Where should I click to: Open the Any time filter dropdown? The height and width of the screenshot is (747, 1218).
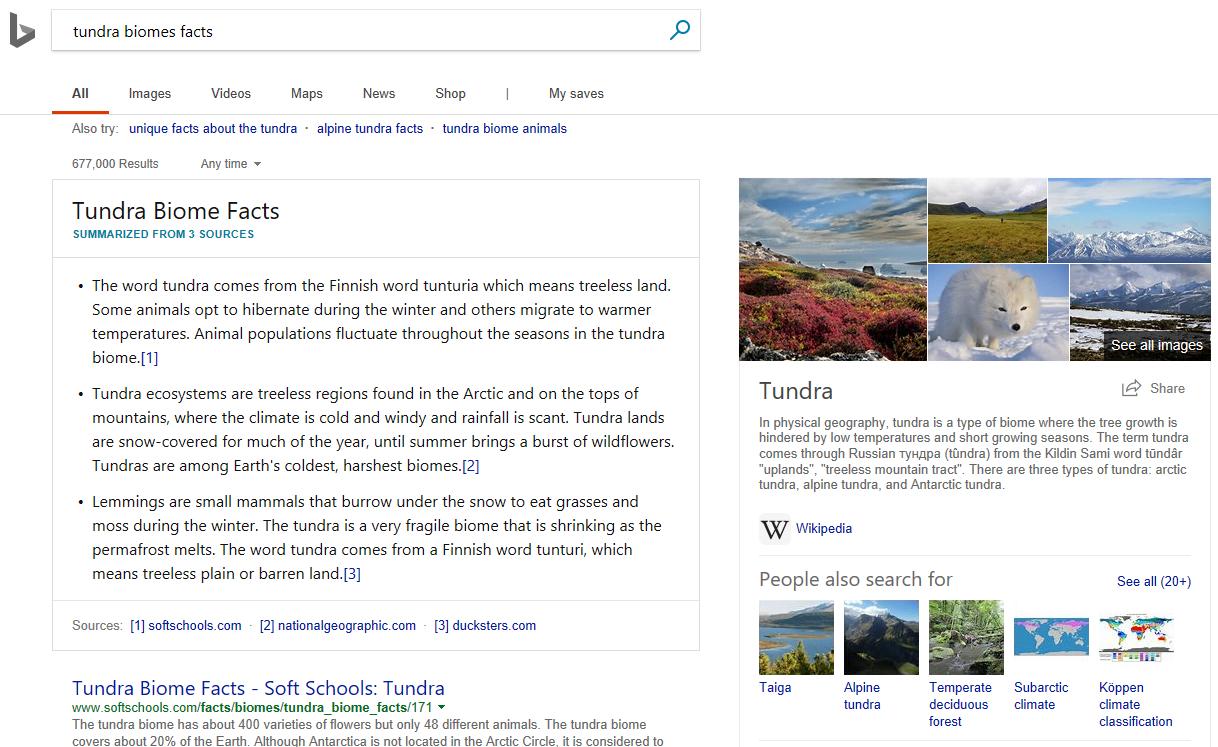[x=230, y=163]
